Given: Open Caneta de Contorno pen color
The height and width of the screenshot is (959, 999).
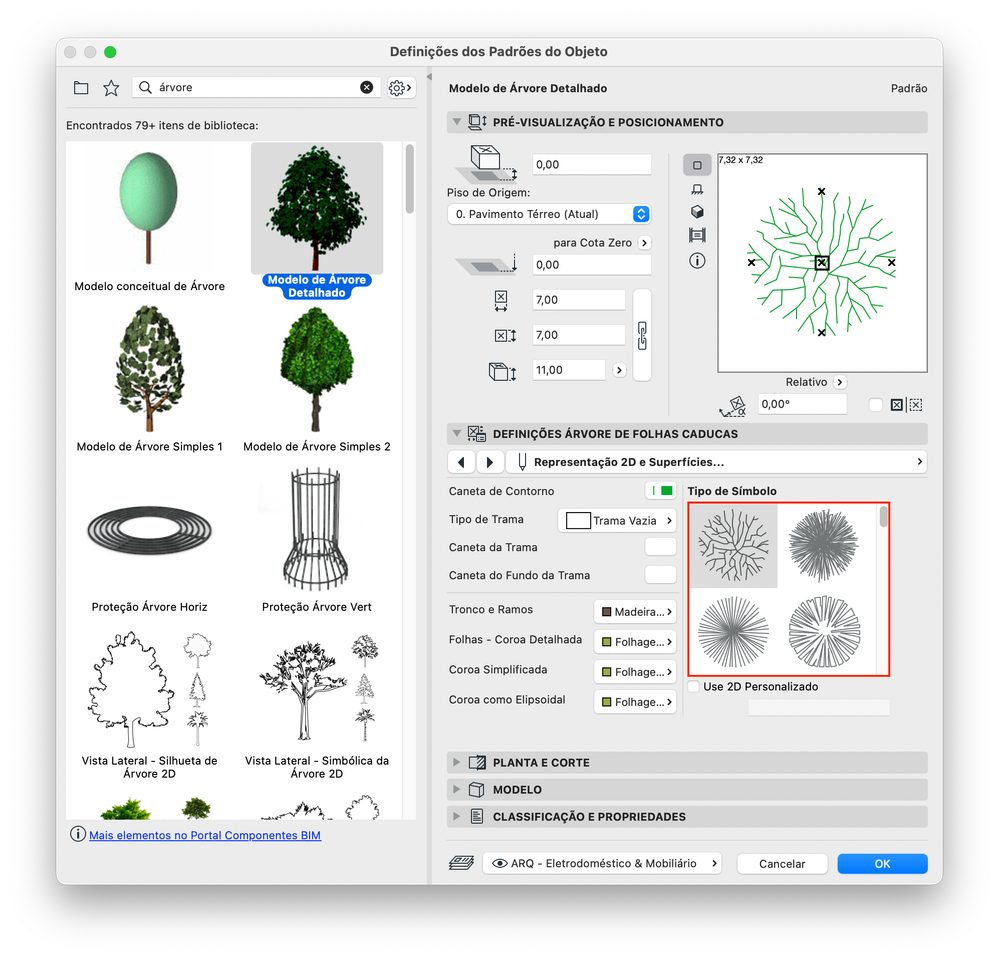Looking at the screenshot, I should pyautogui.click(x=661, y=491).
